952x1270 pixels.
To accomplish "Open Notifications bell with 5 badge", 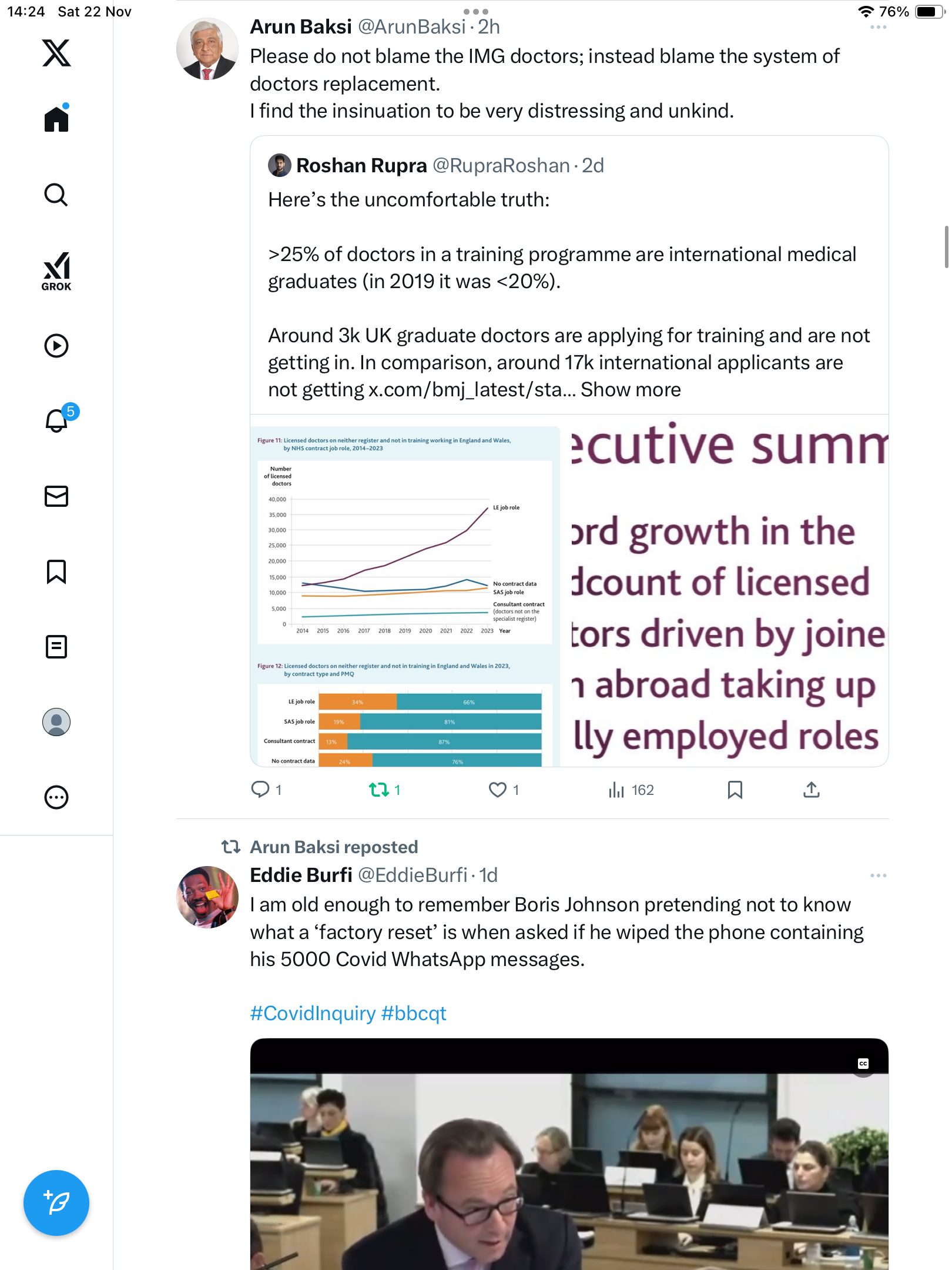I will [x=57, y=420].
